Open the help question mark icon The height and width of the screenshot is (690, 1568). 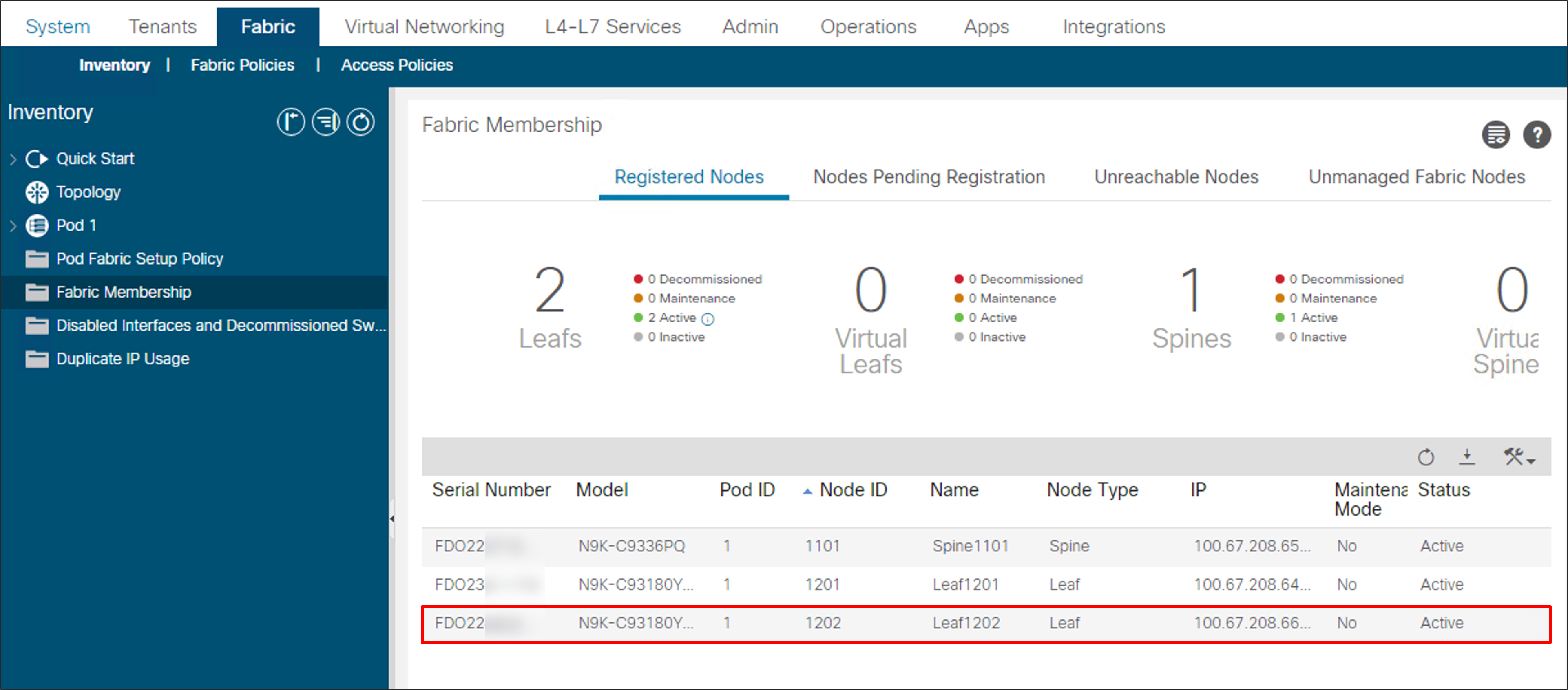pyautogui.click(x=1537, y=135)
